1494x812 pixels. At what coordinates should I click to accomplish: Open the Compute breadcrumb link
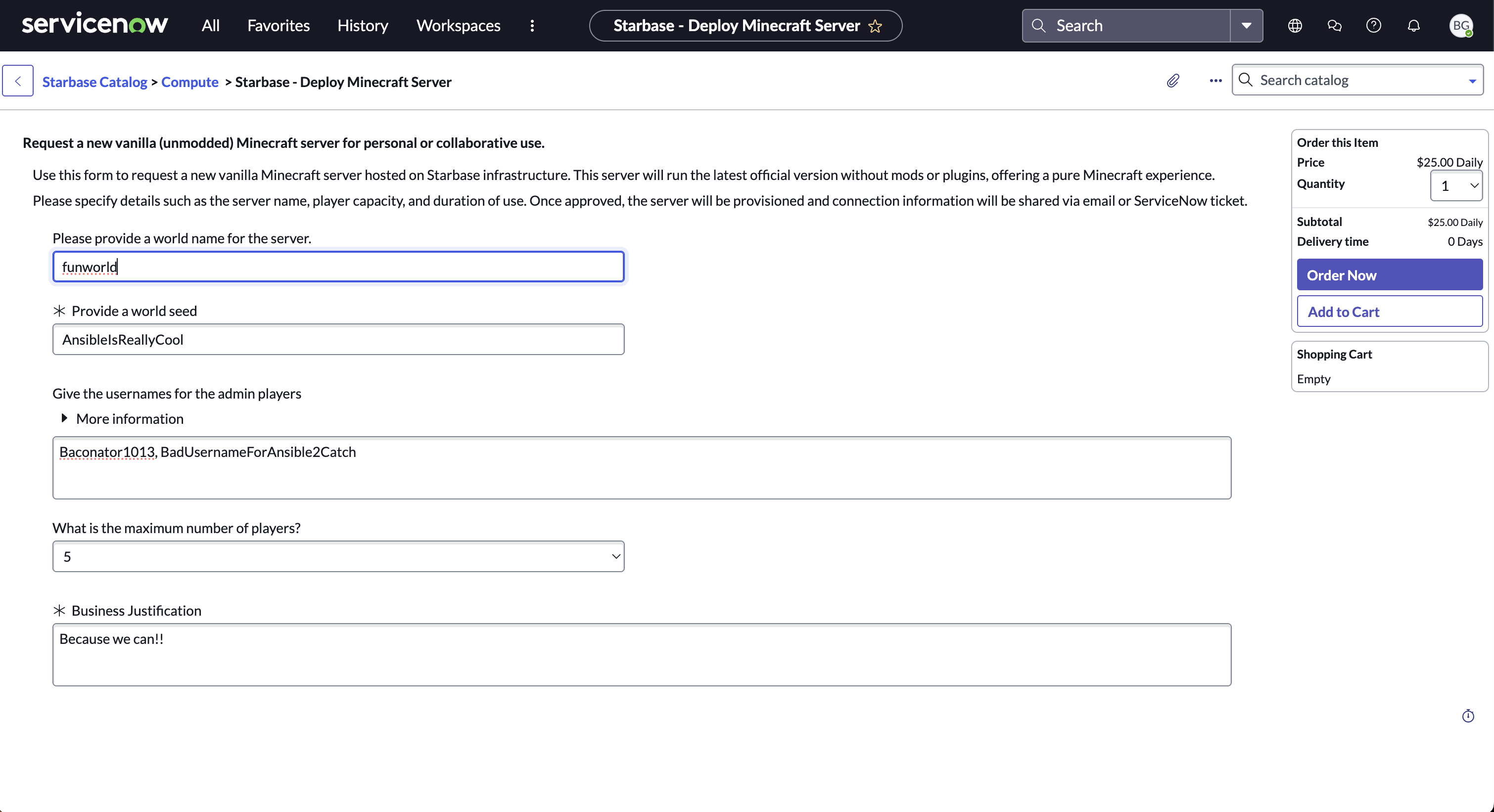pos(189,82)
